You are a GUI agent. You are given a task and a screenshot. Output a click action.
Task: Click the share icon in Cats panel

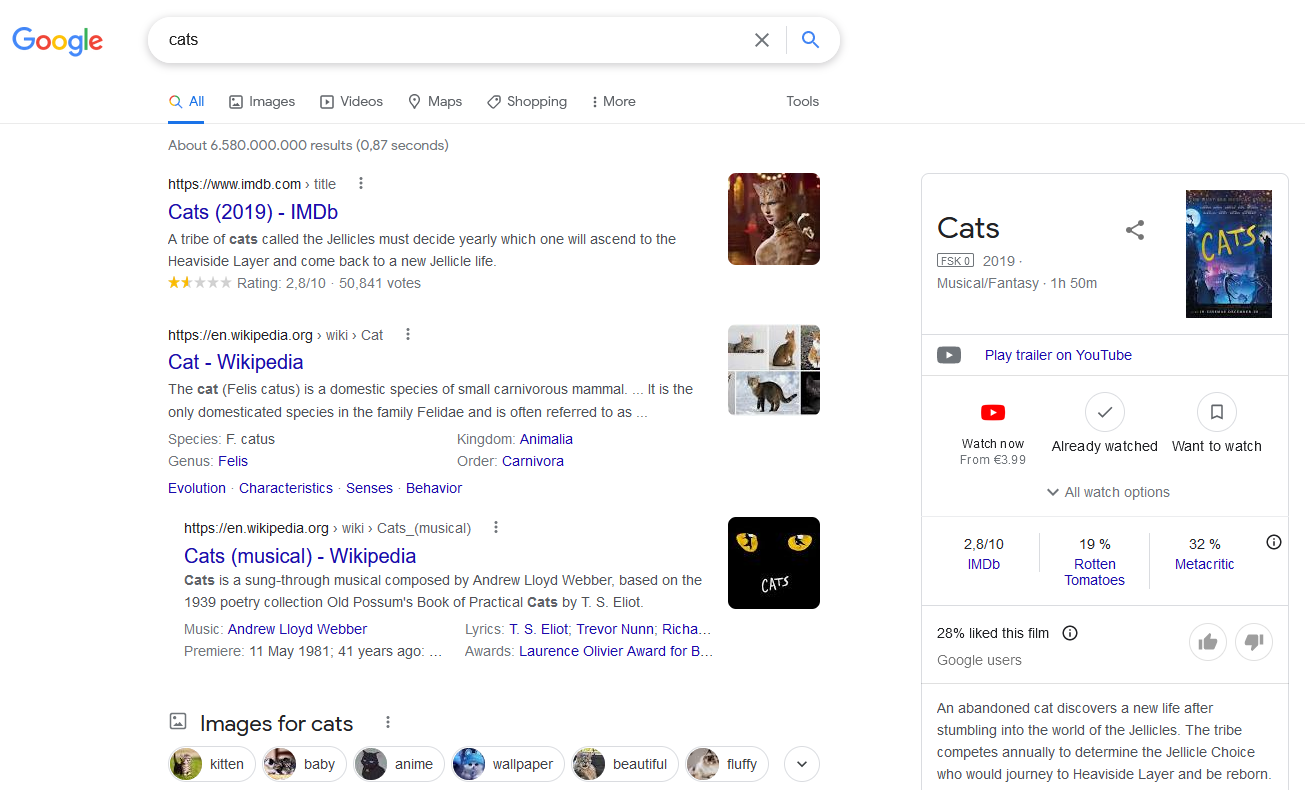1134,230
